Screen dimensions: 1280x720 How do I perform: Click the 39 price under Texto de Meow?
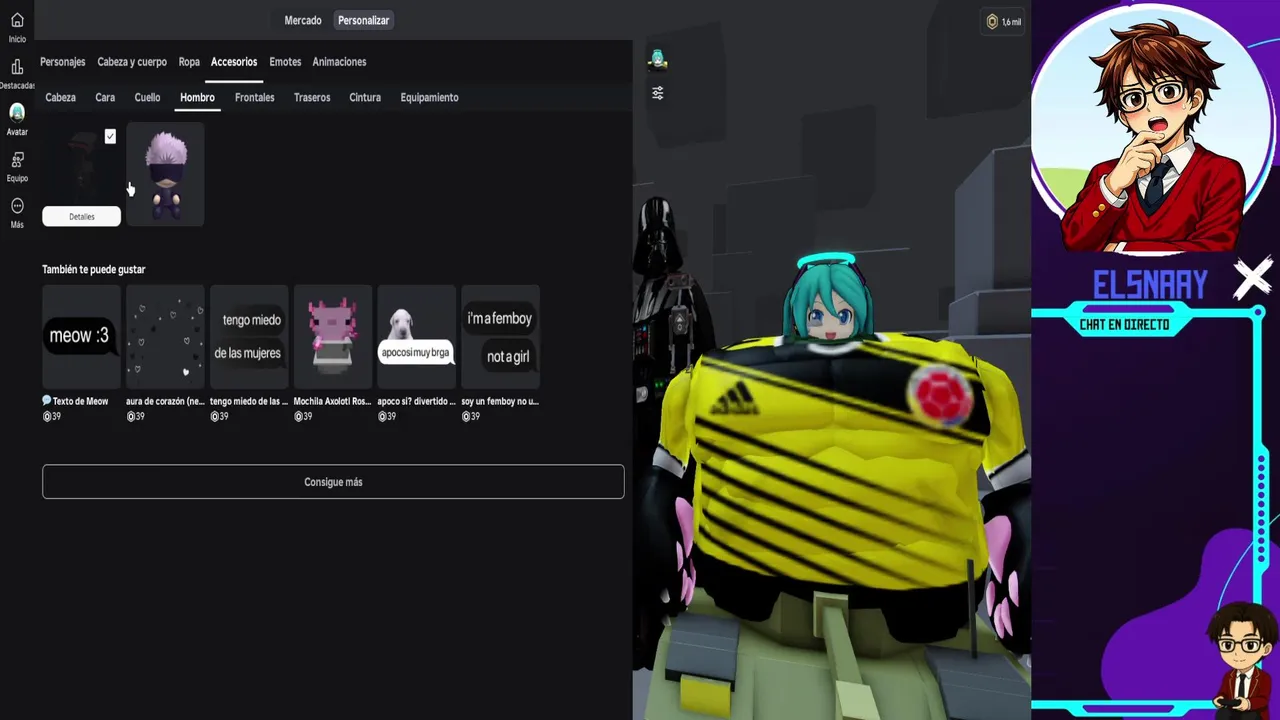pos(52,416)
